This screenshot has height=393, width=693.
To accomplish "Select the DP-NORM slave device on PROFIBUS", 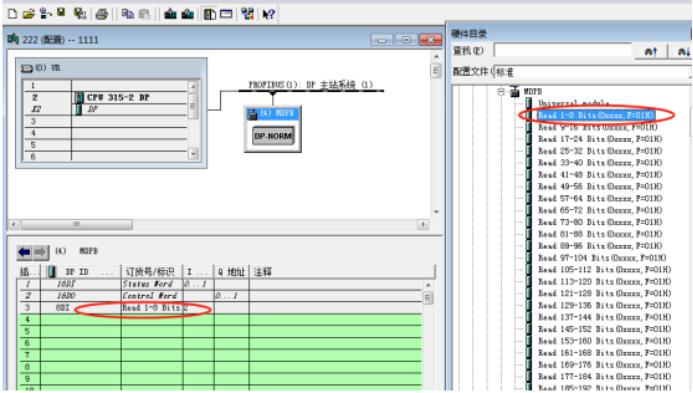I will [x=273, y=136].
